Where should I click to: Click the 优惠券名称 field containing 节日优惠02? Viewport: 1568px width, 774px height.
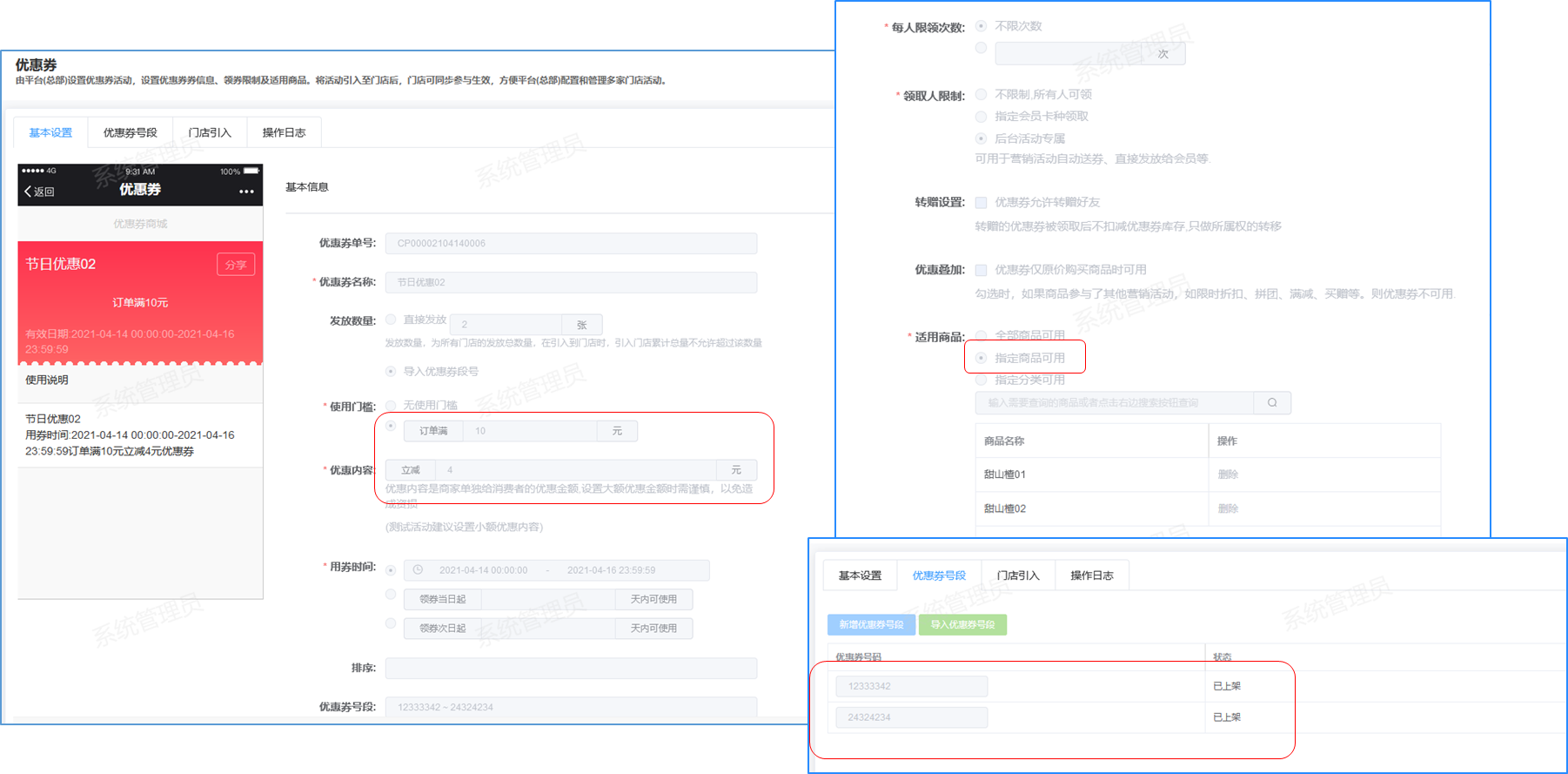[571, 282]
